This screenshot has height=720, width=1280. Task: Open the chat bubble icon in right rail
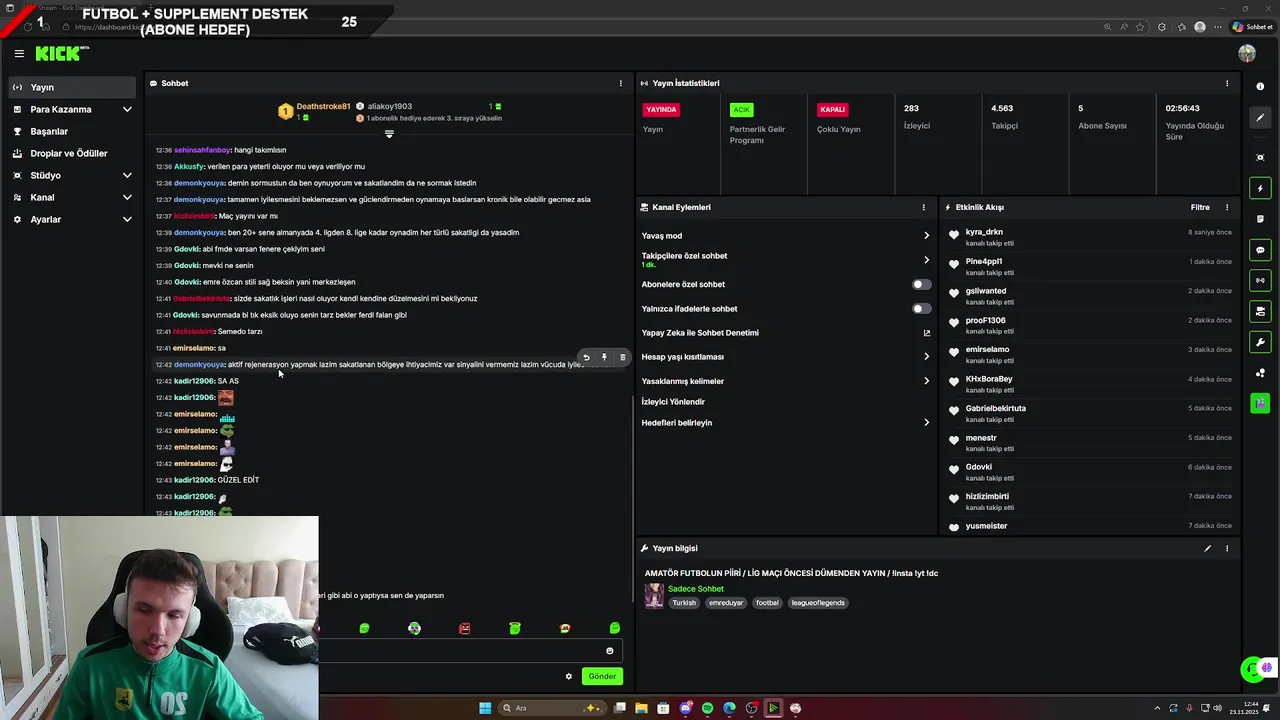click(x=1260, y=250)
